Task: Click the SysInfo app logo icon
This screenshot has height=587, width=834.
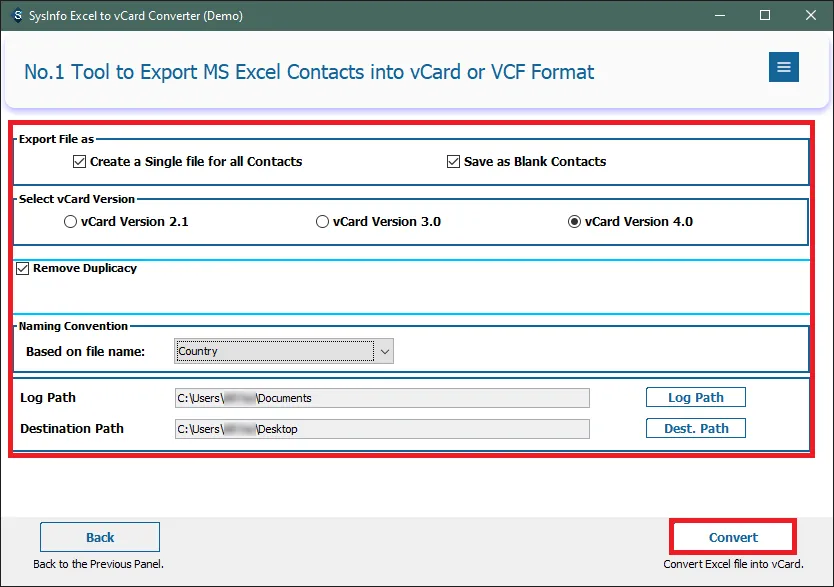Action: (17, 16)
